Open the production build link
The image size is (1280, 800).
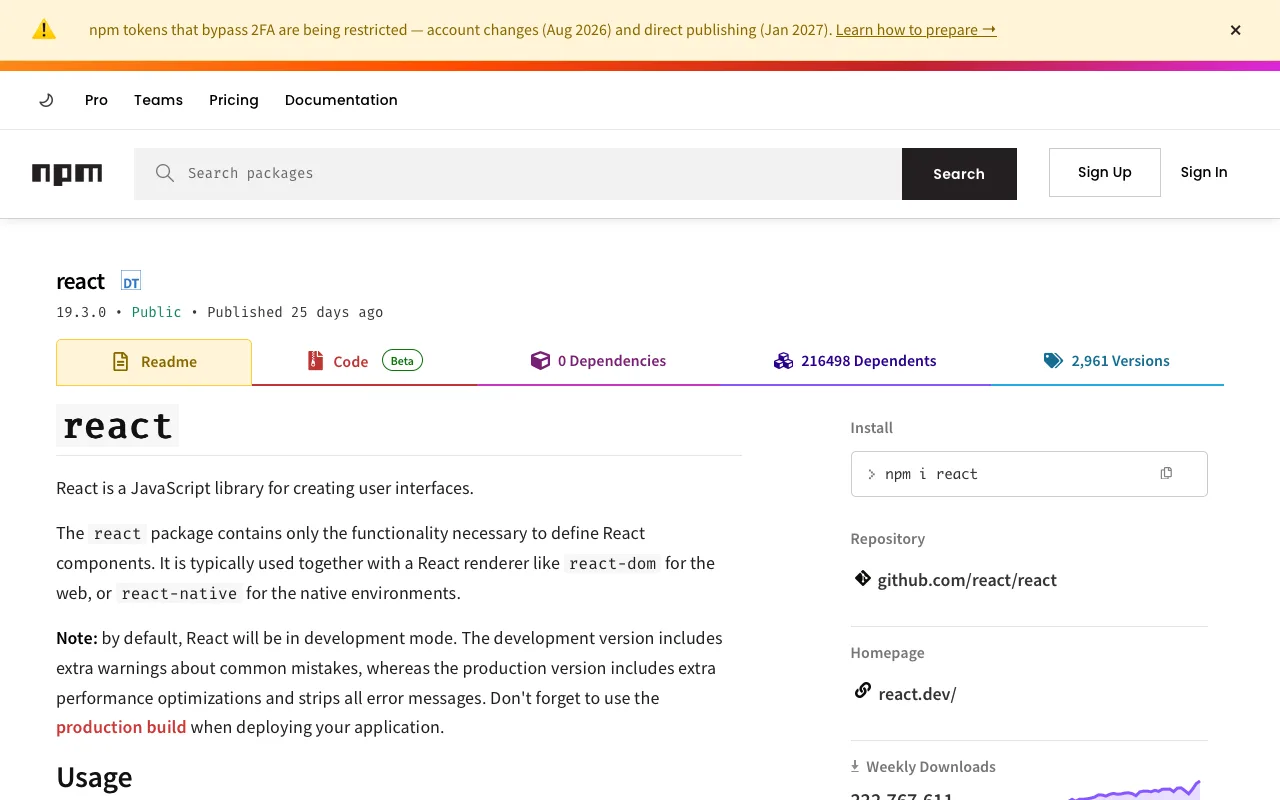point(121,727)
